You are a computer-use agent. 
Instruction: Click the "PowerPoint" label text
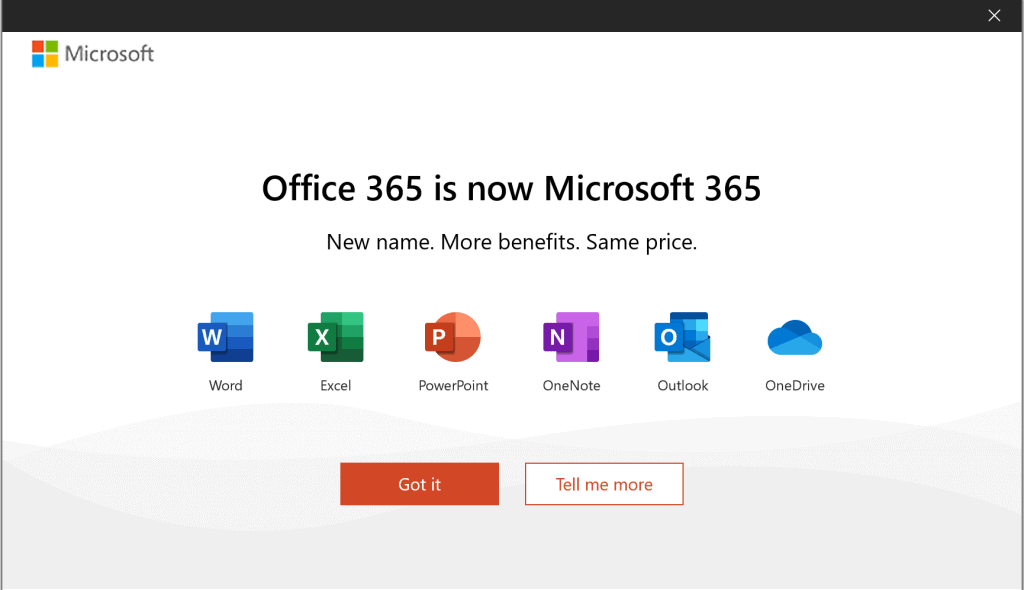point(453,385)
